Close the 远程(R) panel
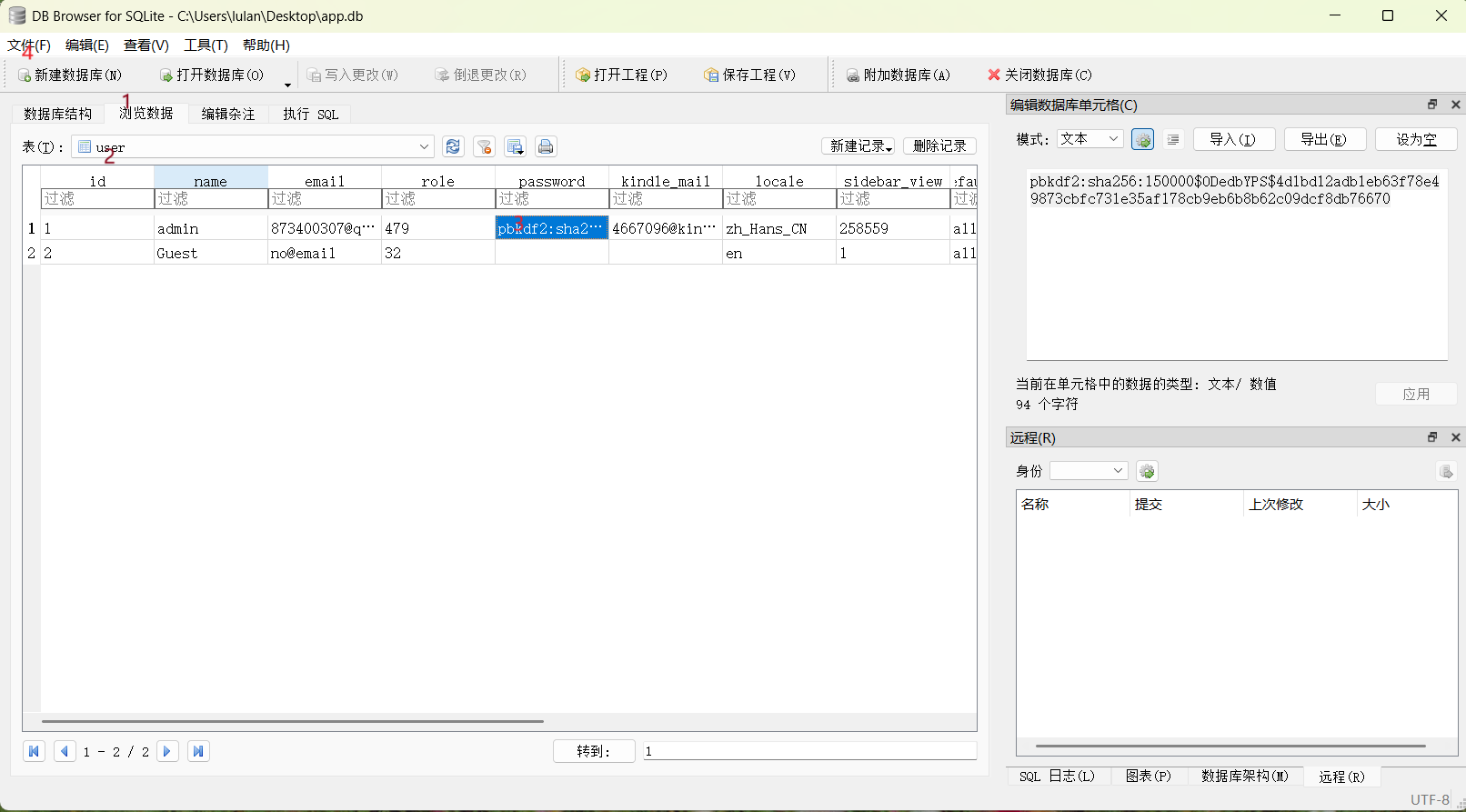 (1455, 437)
